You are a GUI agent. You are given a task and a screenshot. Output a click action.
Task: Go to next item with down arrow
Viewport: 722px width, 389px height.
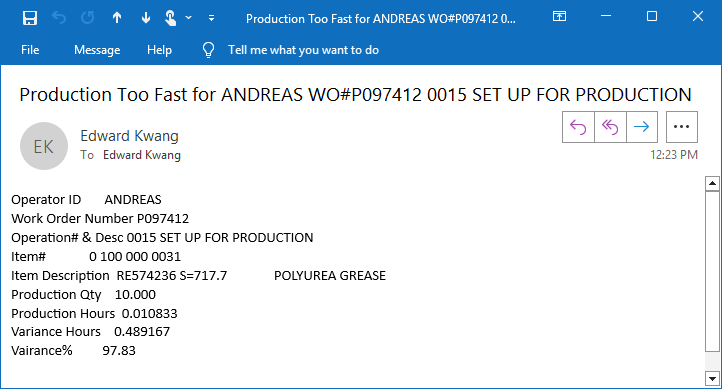146,18
